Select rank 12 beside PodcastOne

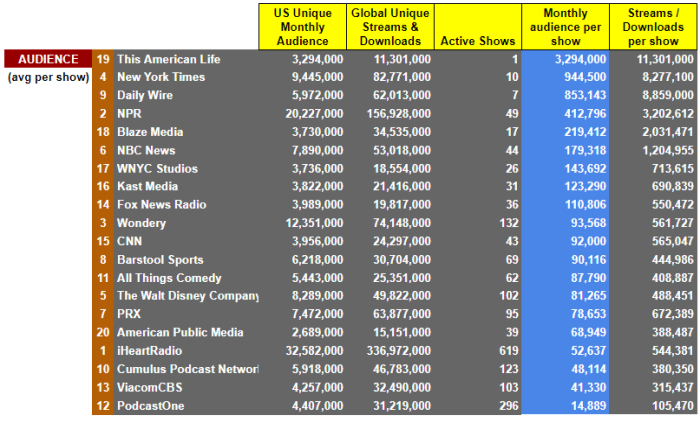point(103,405)
